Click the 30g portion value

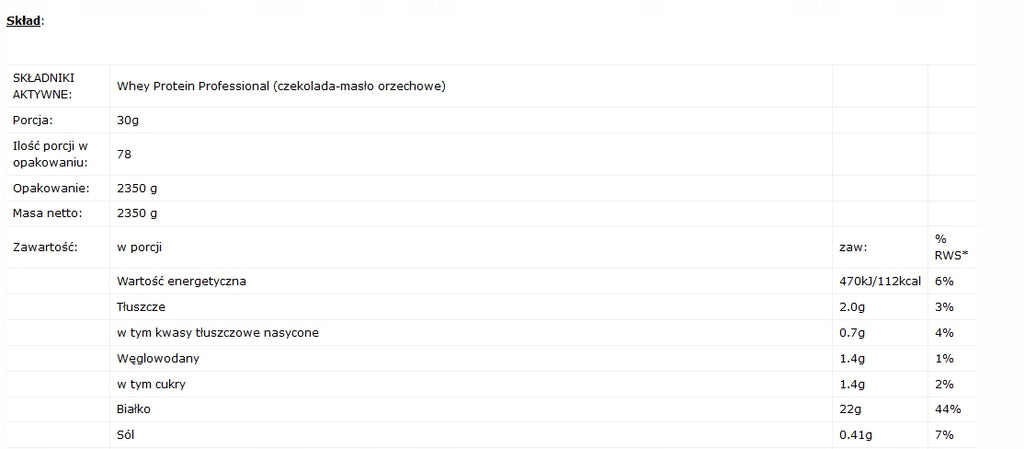point(128,120)
